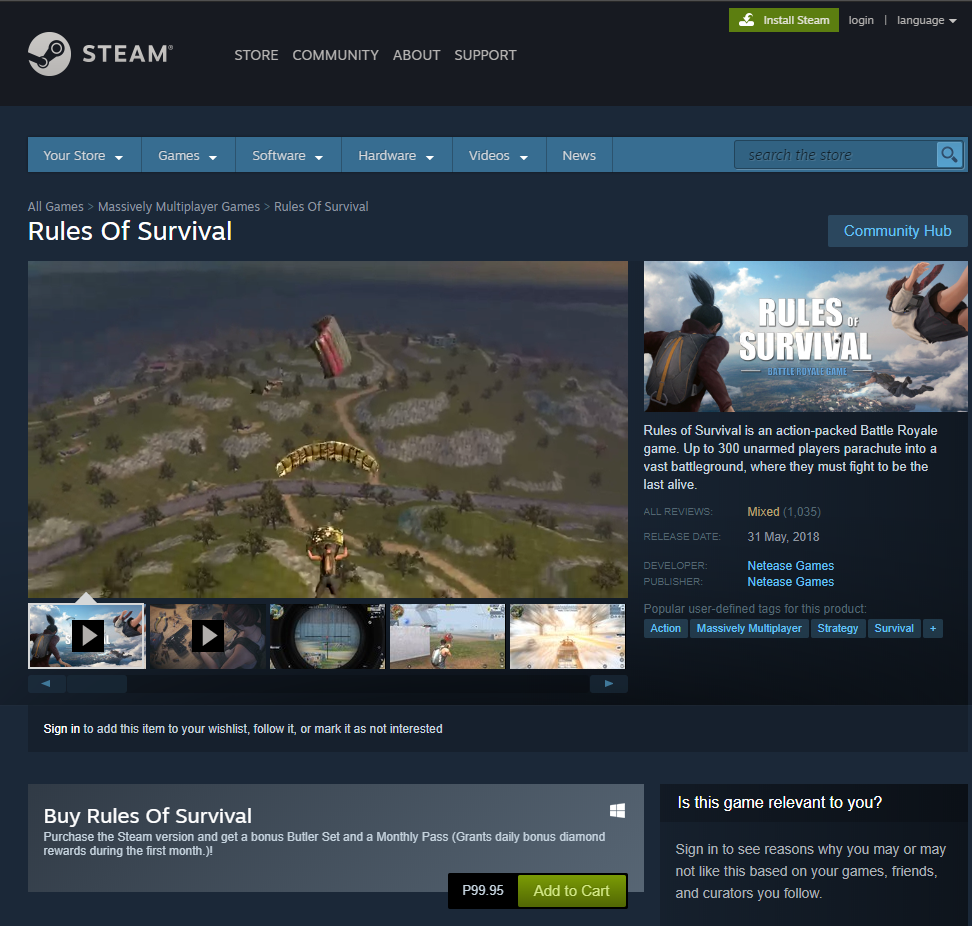This screenshot has height=926, width=972.
Task: Open developer Netease Games link
Action: pos(790,565)
